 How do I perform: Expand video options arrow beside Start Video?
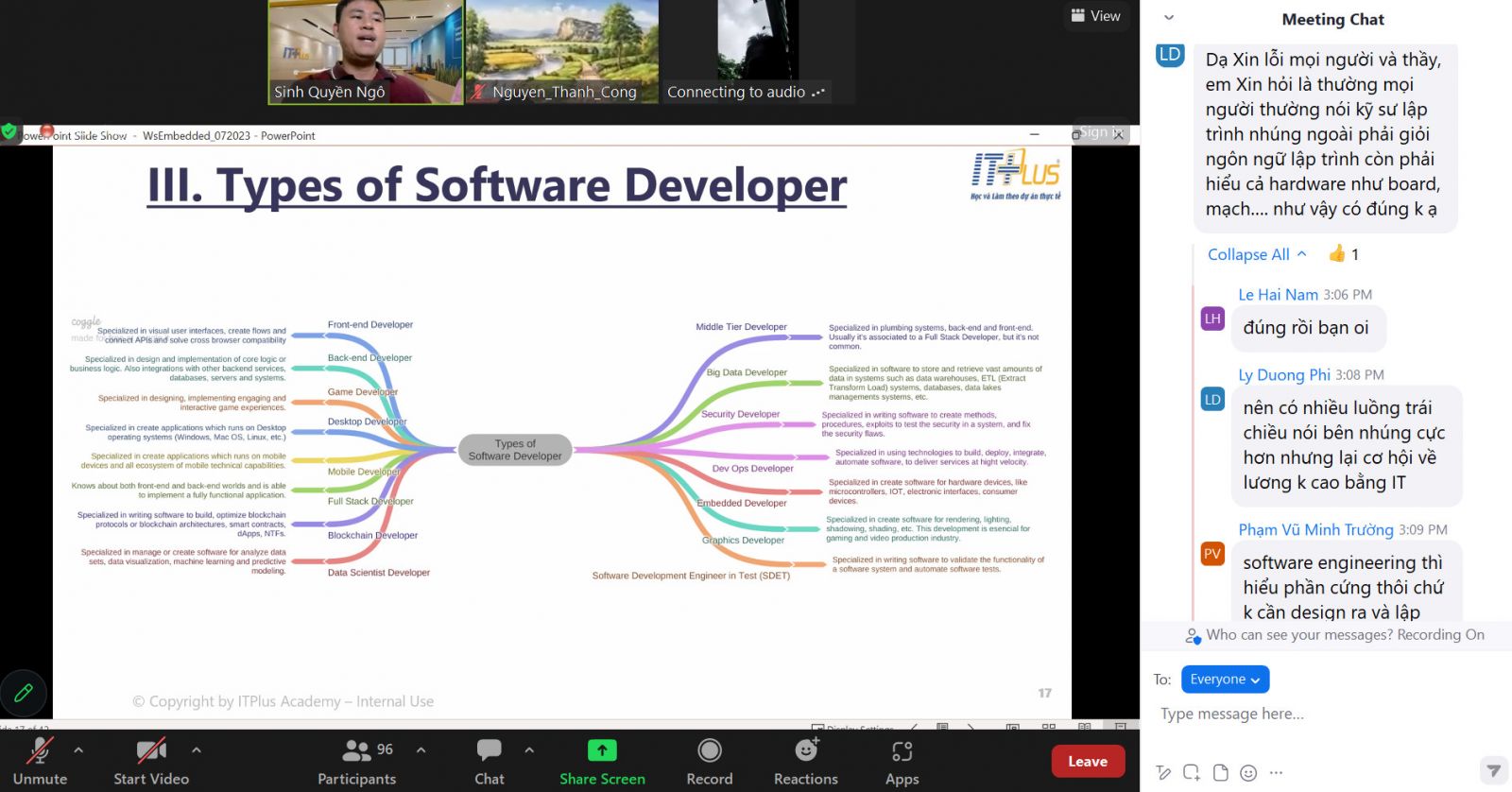(x=197, y=750)
